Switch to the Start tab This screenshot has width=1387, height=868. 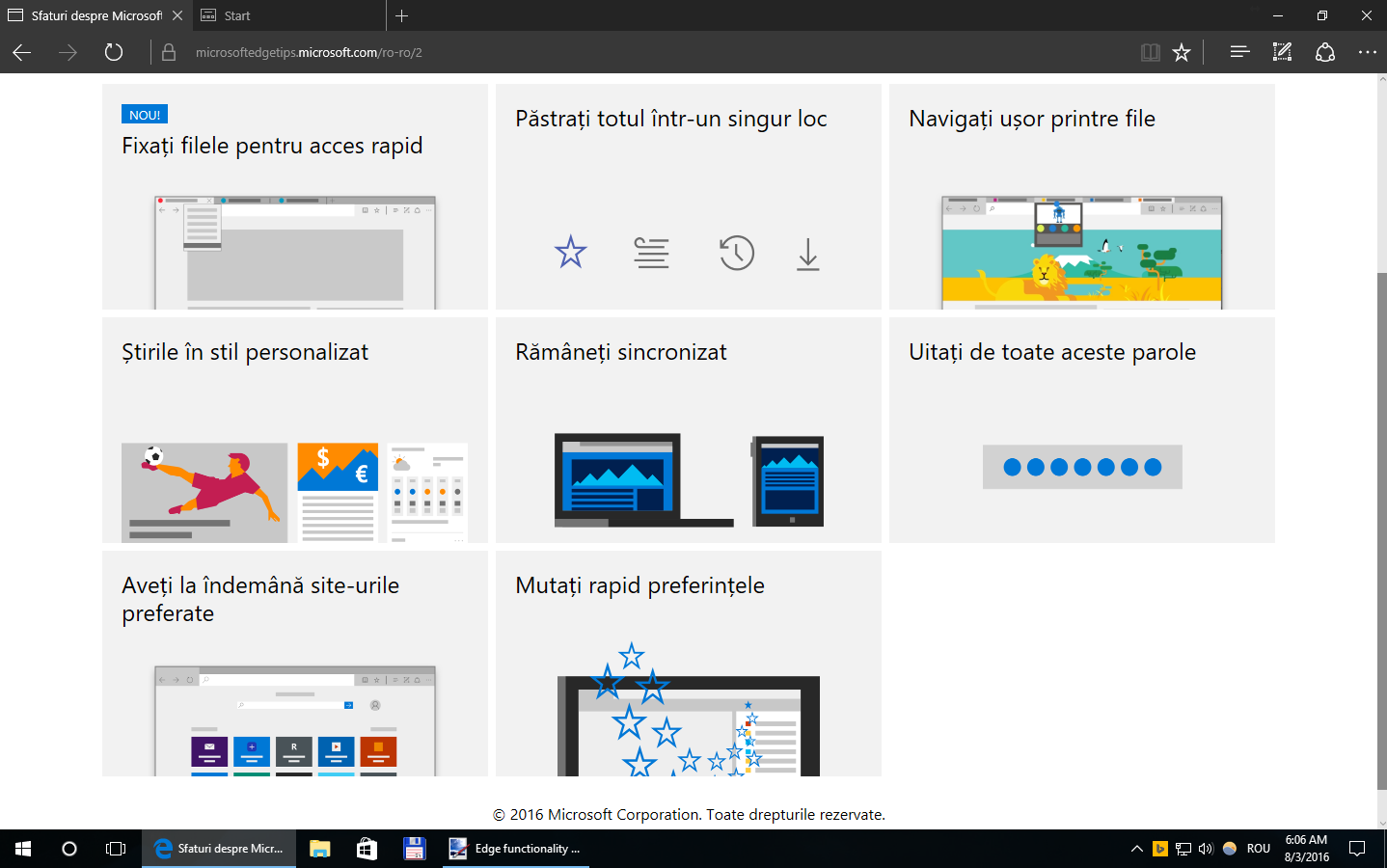(289, 15)
